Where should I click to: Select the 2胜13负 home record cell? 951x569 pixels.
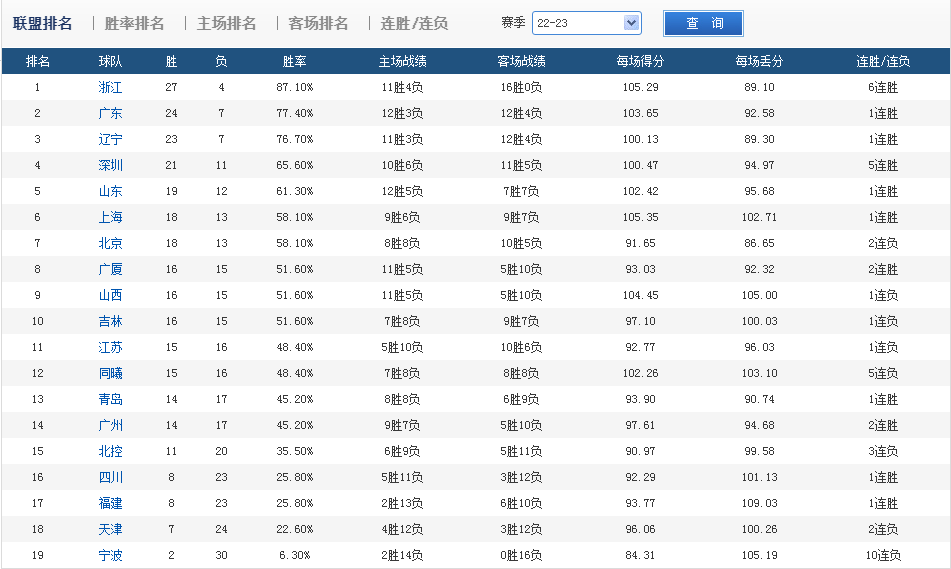(x=402, y=503)
